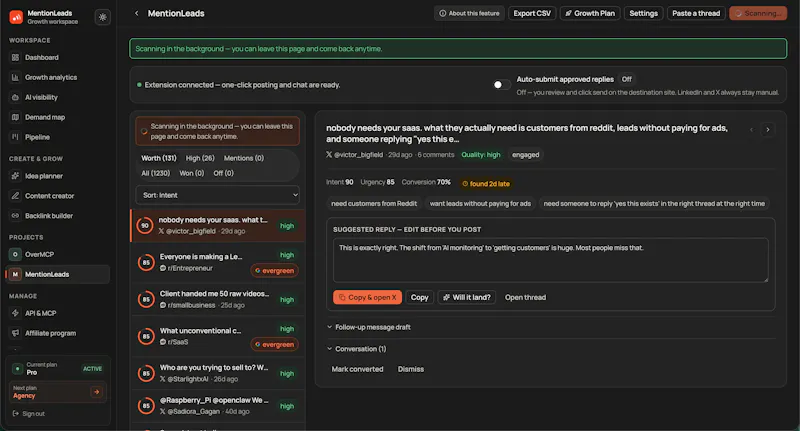This screenshot has height=431, width=800.
Task: Click score ring on Everyone is making lead
Action: (x=146, y=263)
